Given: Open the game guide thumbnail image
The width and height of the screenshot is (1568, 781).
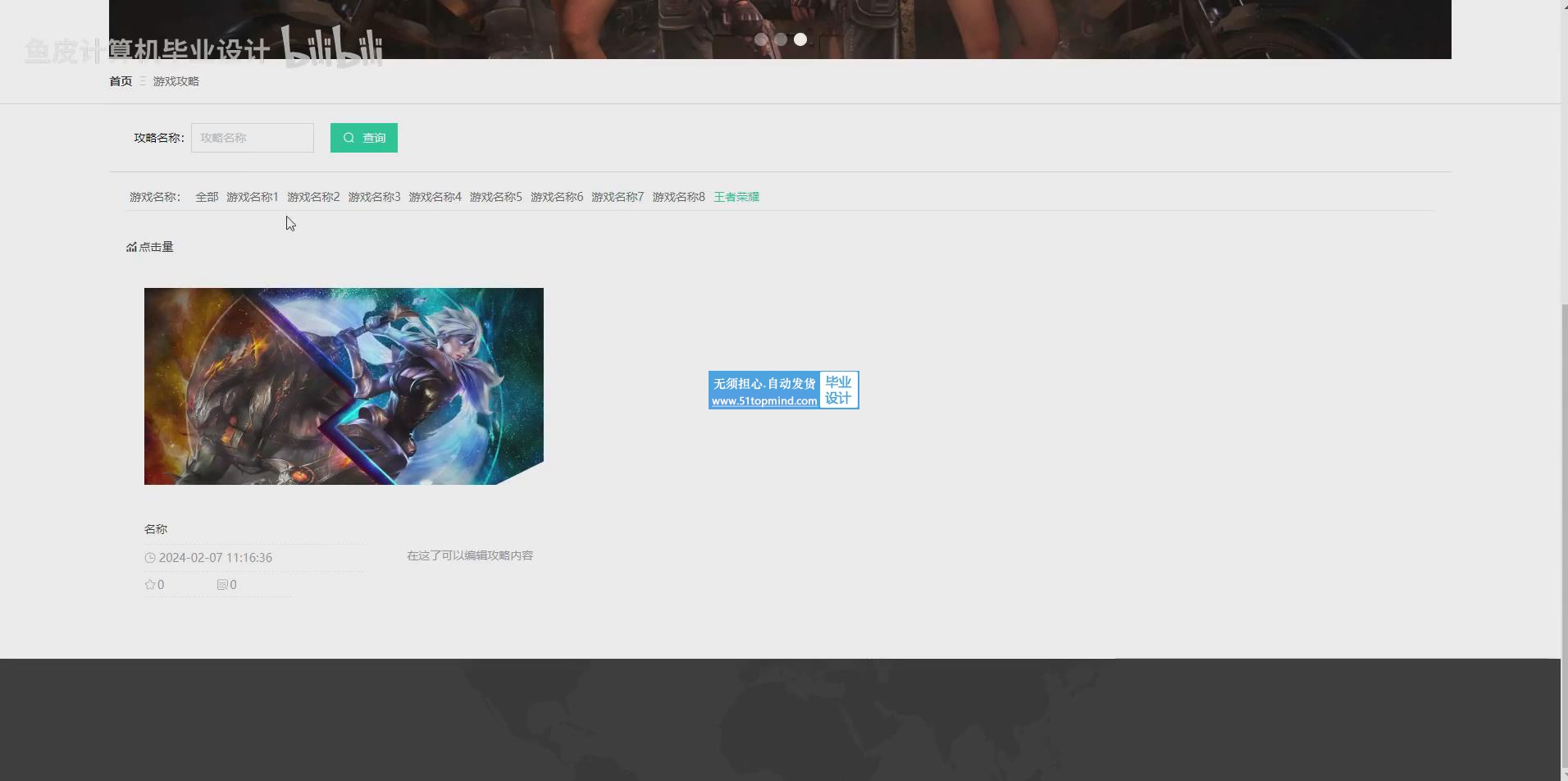Looking at the screenshot, I should (344, 386).
